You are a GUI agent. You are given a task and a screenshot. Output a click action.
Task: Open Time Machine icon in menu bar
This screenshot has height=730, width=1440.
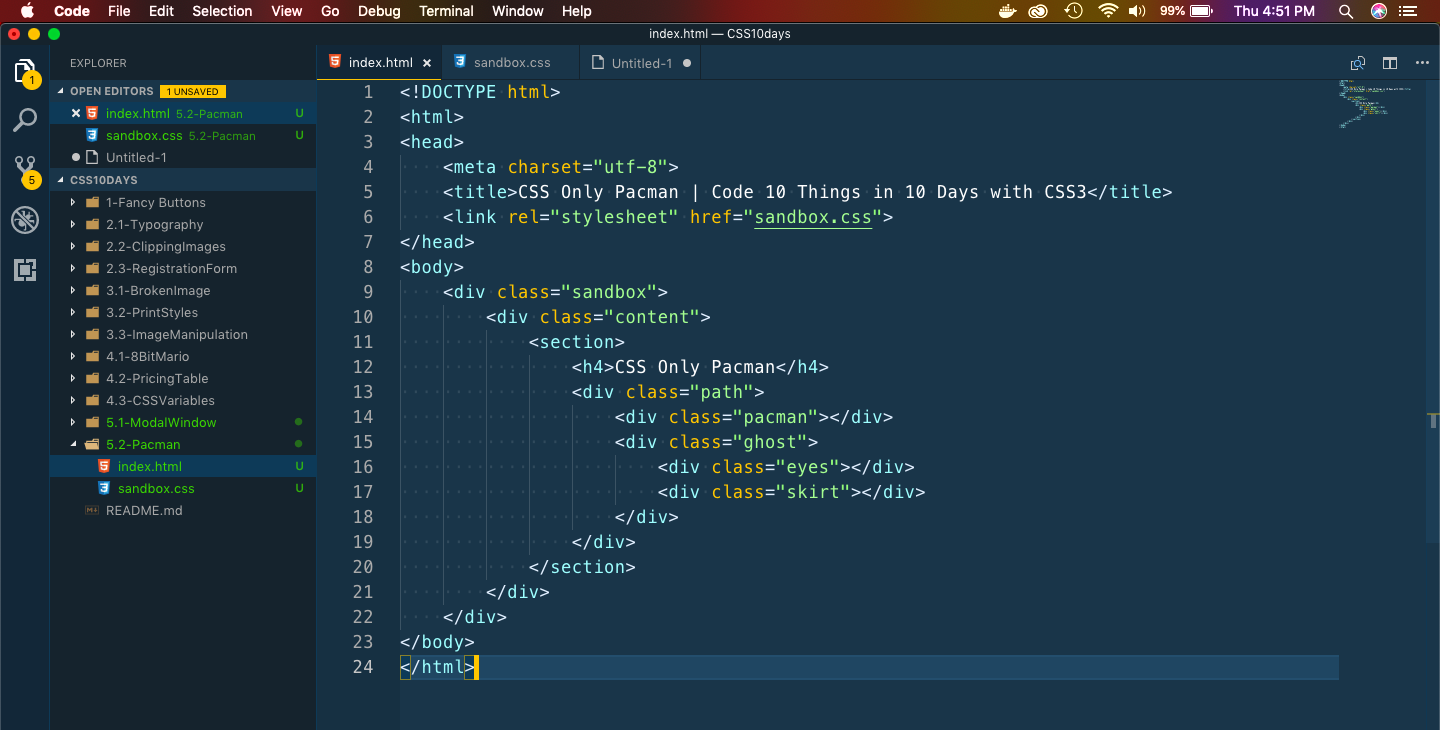[1073, 11]
